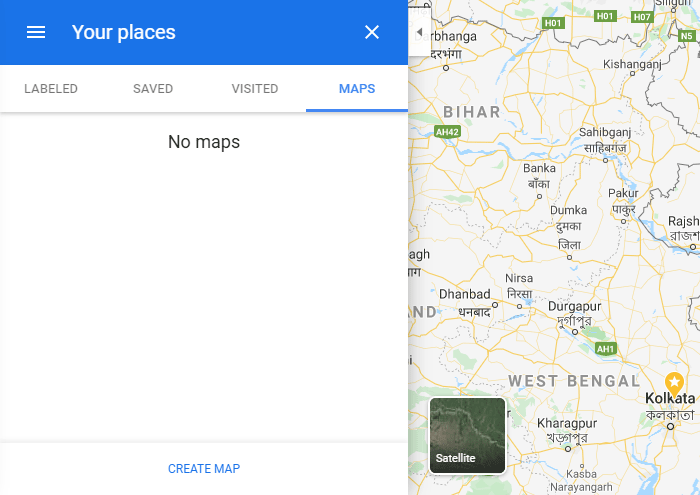Viewport: 700px width, 495px height.
Task: Switch to Satellite view thumbnail
Action: tap(467, 435)
